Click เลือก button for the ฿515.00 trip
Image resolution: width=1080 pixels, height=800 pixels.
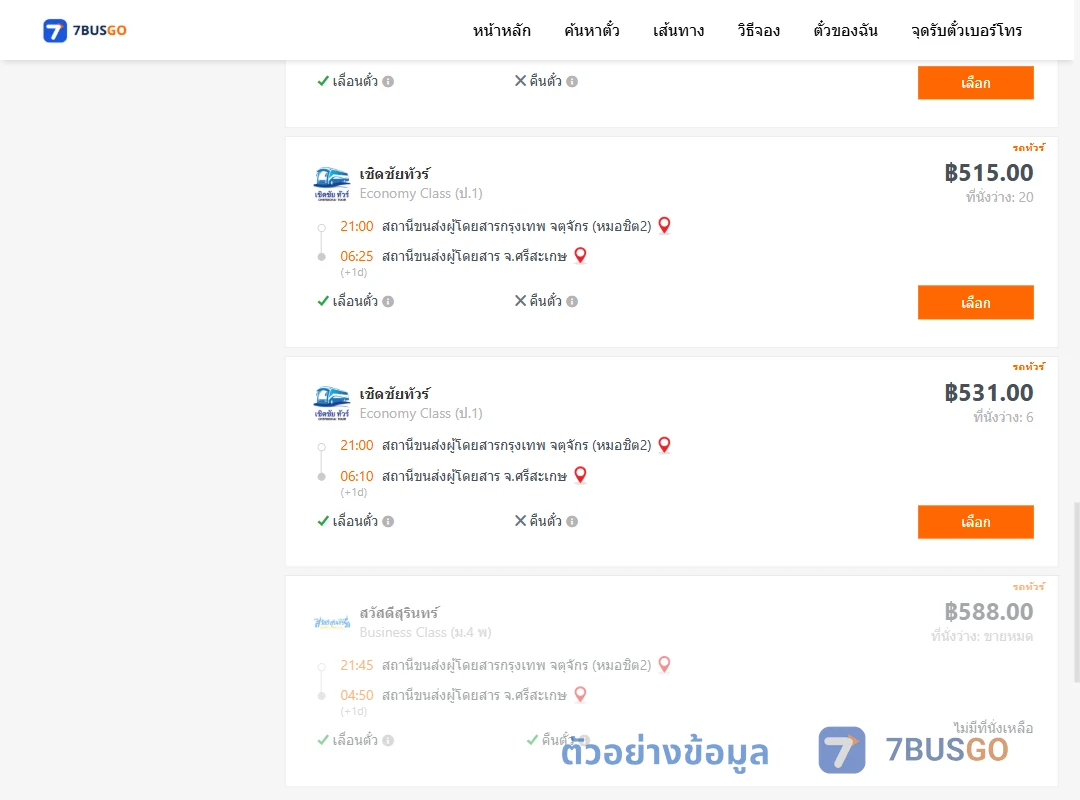[975, 302]
